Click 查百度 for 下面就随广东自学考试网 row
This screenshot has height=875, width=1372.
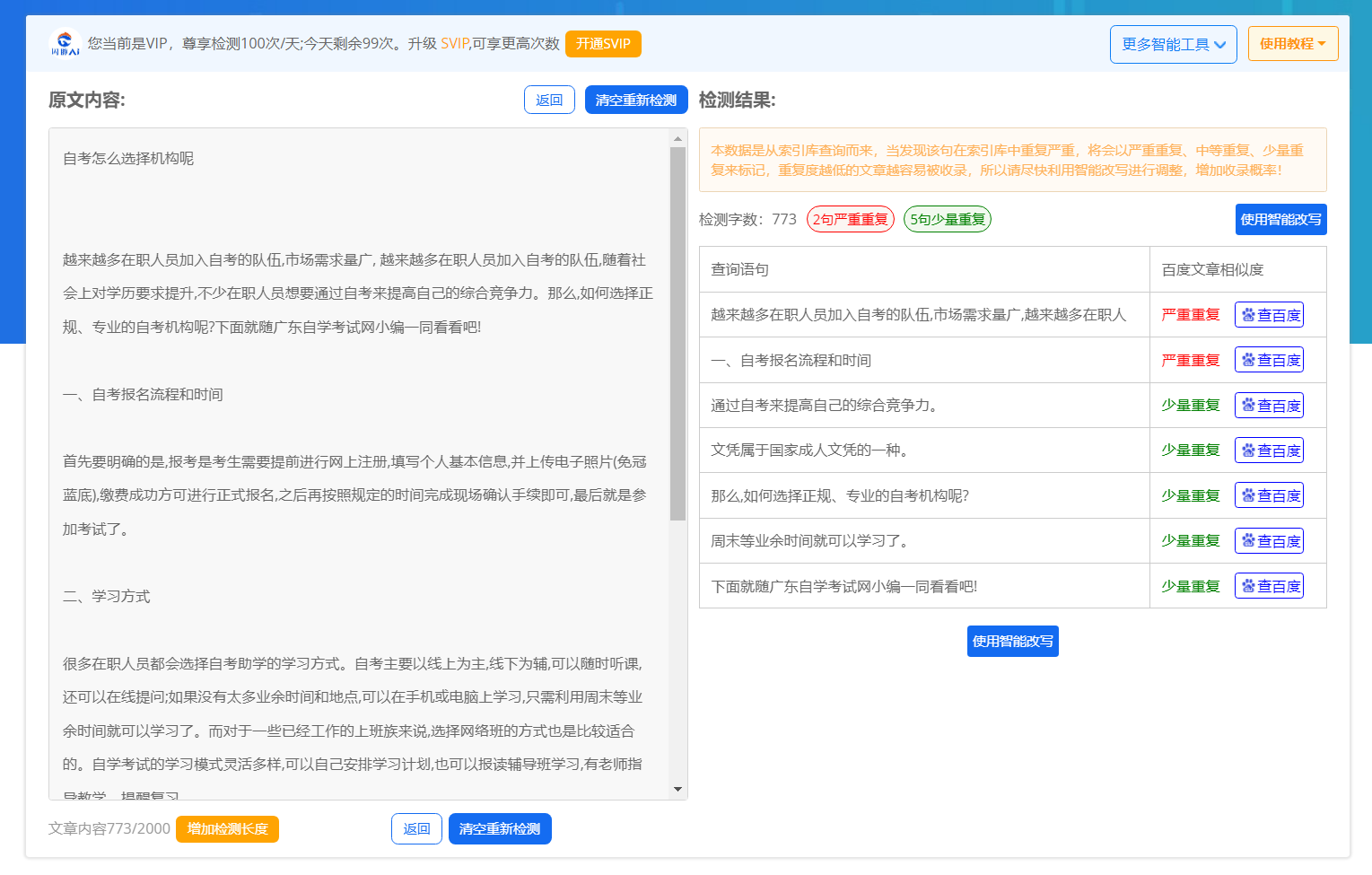1269,586
